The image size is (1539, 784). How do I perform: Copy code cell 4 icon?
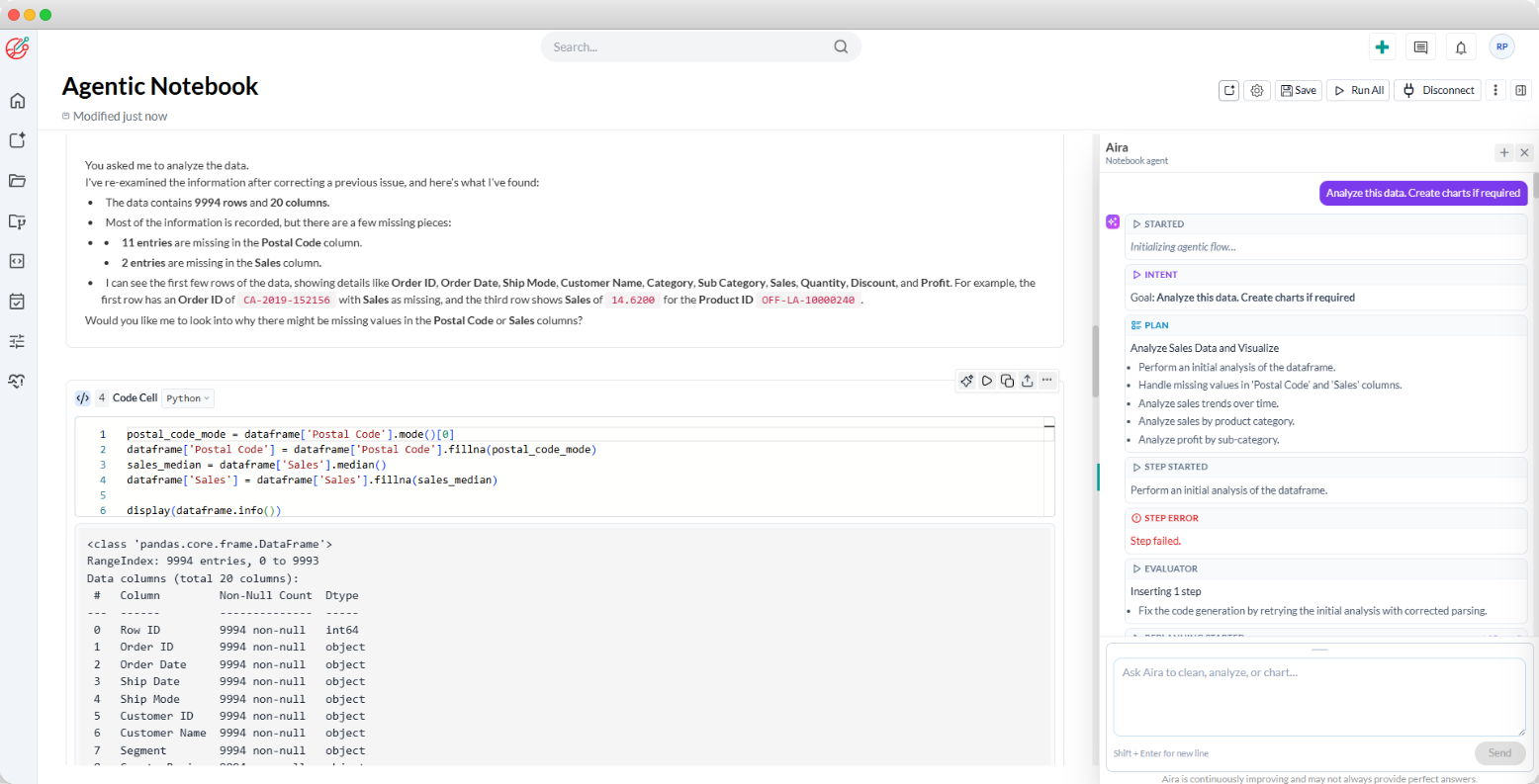[x=1007, y=381]
